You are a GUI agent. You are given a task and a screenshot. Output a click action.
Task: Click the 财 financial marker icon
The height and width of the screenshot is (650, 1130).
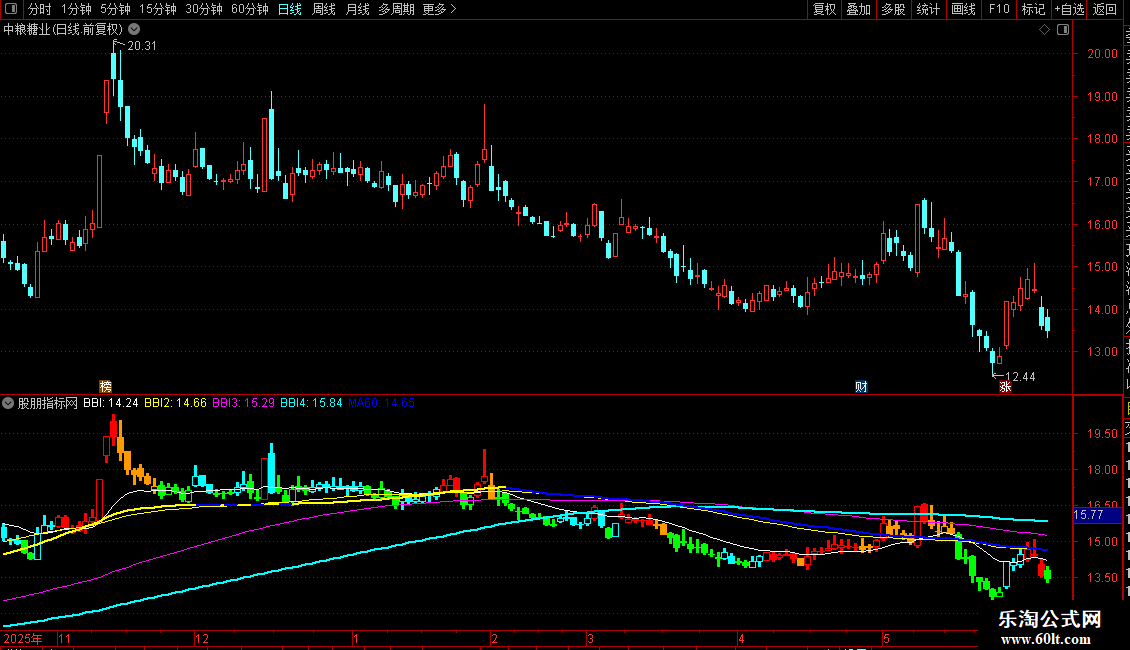click(861, 387)
